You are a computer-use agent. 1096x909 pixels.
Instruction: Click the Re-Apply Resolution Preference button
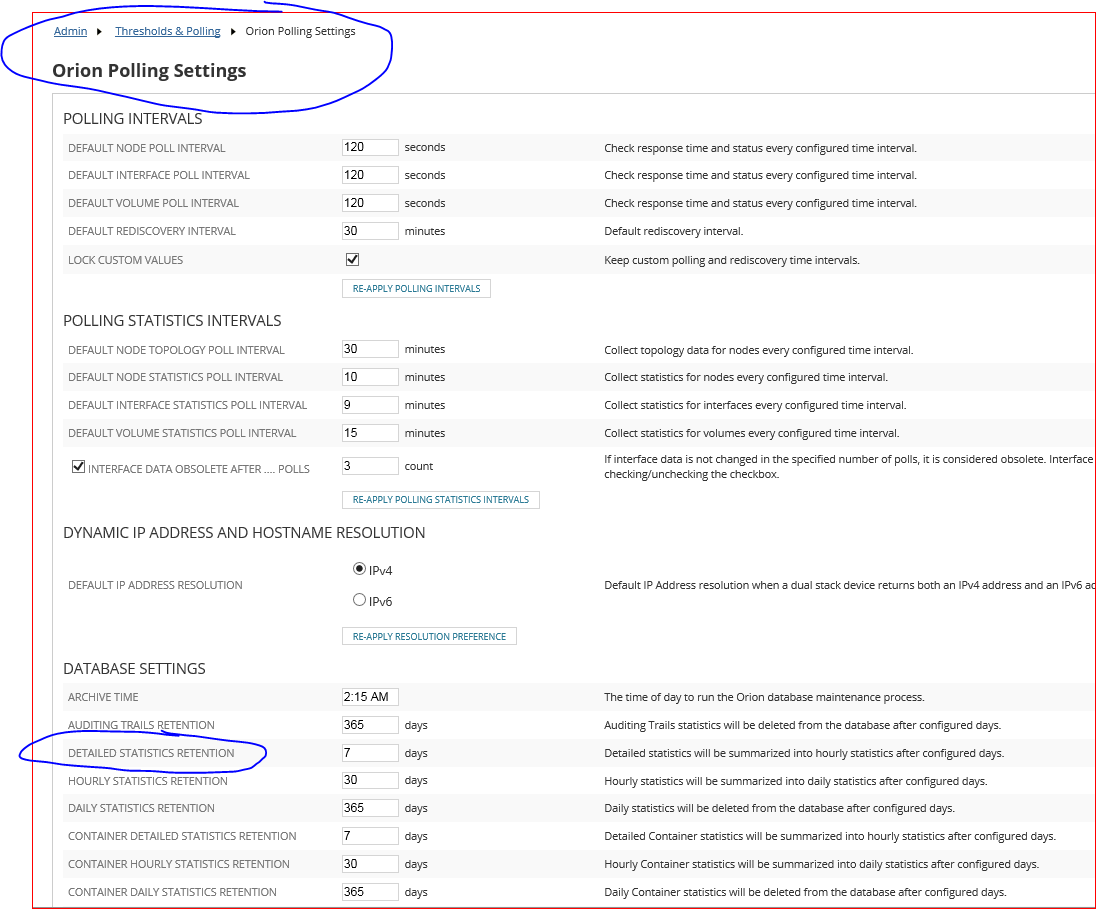pyautogui.click(x=429, y=636)
